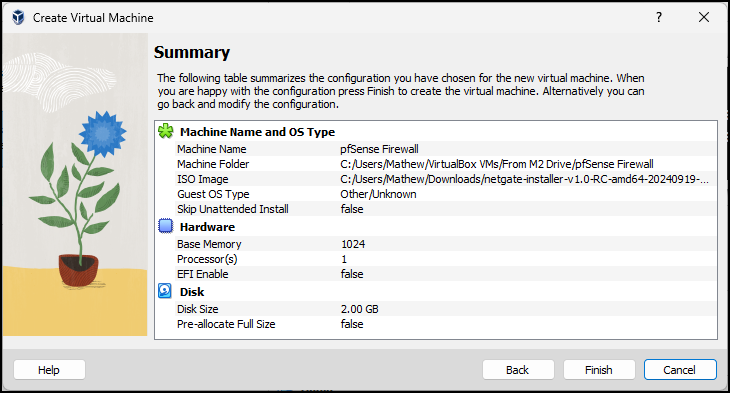Open Help for the wizard
The height and width of the screenshot is (393, 730).
pyautogui.click(x=49, y=370)
